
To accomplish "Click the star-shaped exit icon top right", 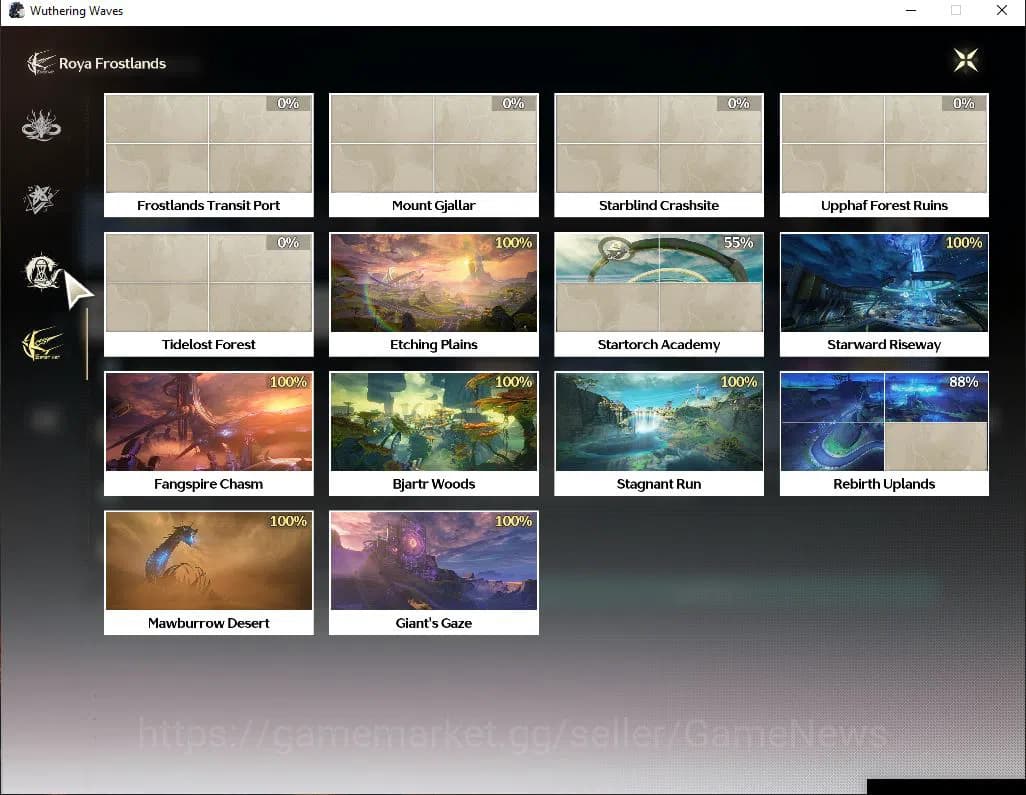I will (x=965, y=60).
